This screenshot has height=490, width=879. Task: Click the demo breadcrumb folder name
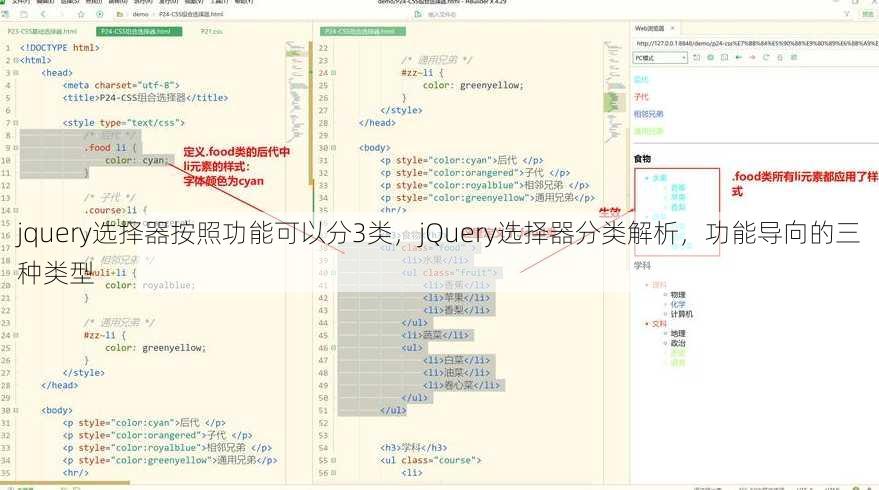(x=141, y=14)
